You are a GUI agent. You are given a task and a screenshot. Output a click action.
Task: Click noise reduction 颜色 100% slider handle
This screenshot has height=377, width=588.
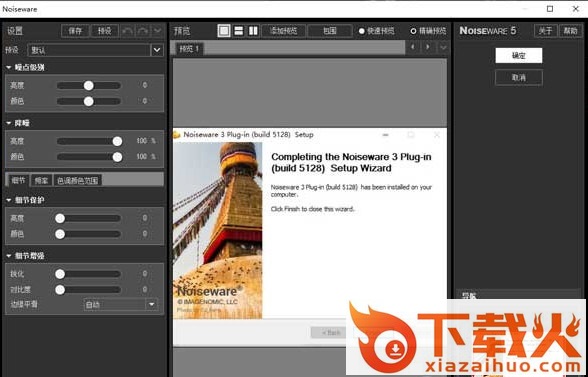click(117, 157)
